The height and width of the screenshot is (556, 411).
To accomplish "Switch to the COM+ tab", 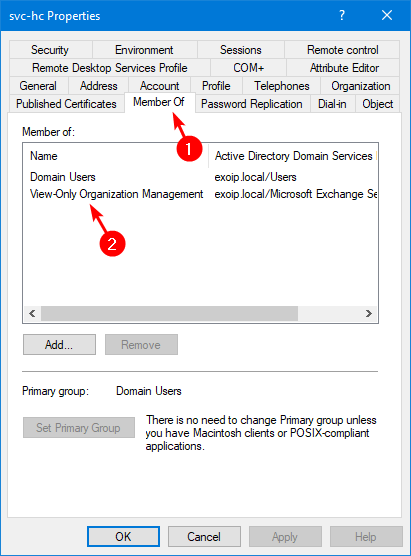I will click(x=248, y=68).
